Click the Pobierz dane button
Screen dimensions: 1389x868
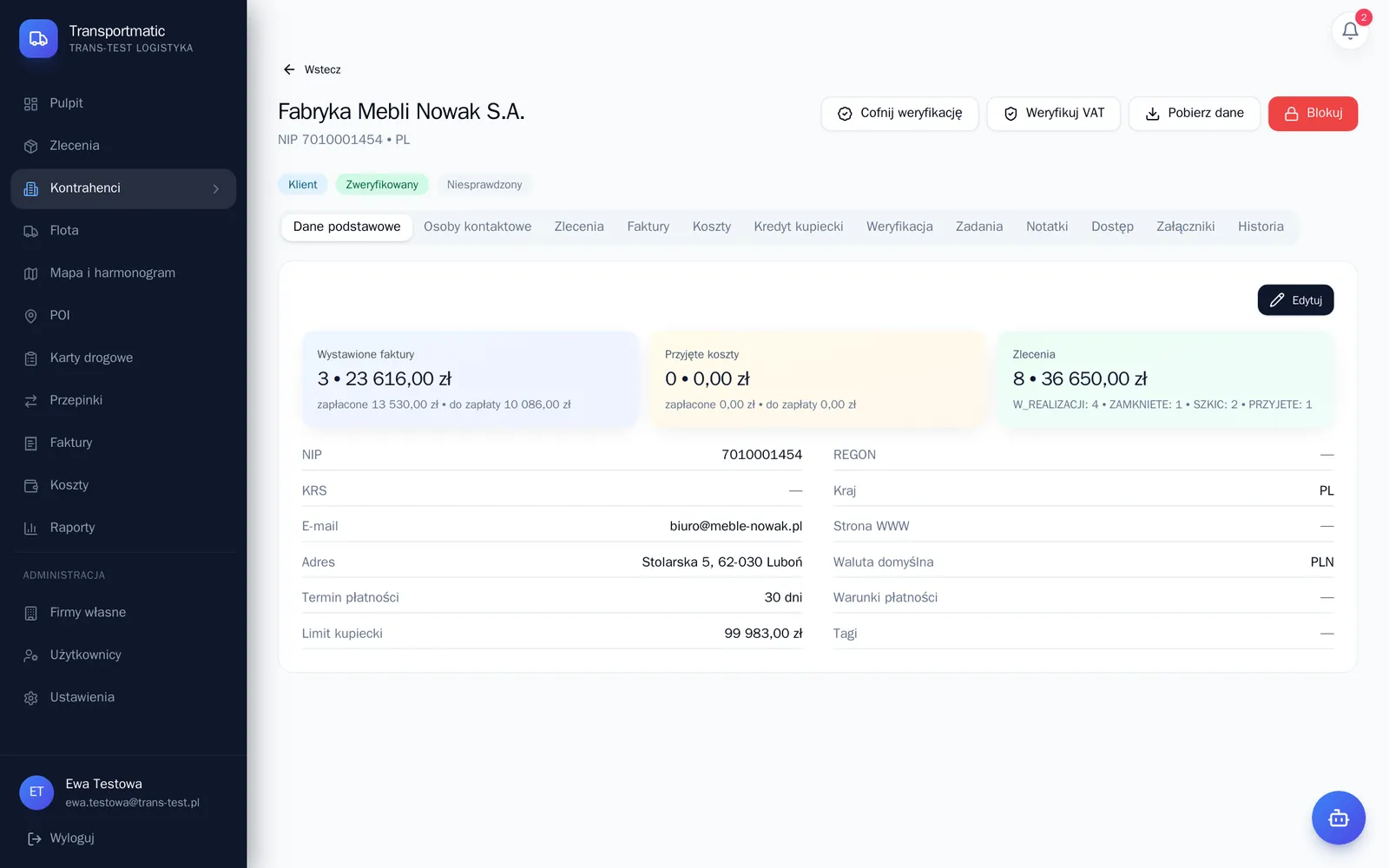1195,114
